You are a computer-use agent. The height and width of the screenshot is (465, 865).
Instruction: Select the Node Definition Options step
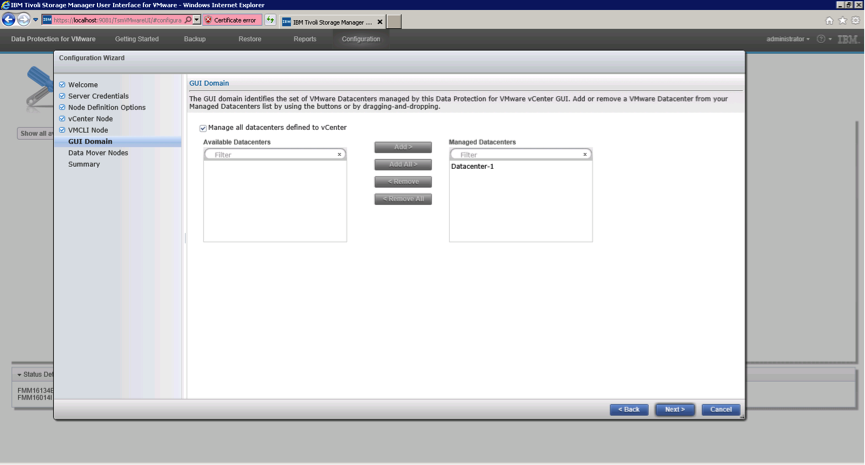coord(107,108)
